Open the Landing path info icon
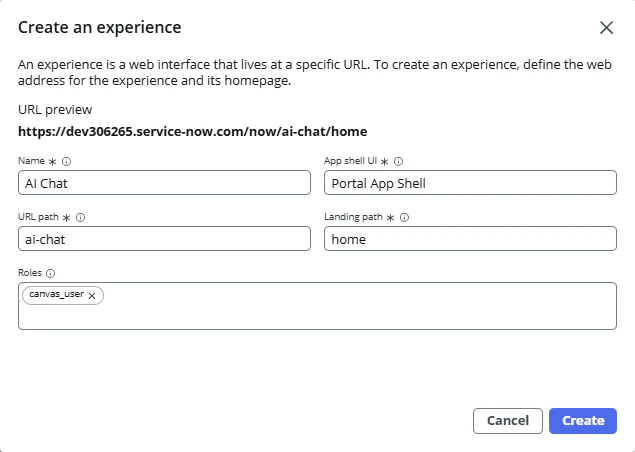 coord(404,217)
